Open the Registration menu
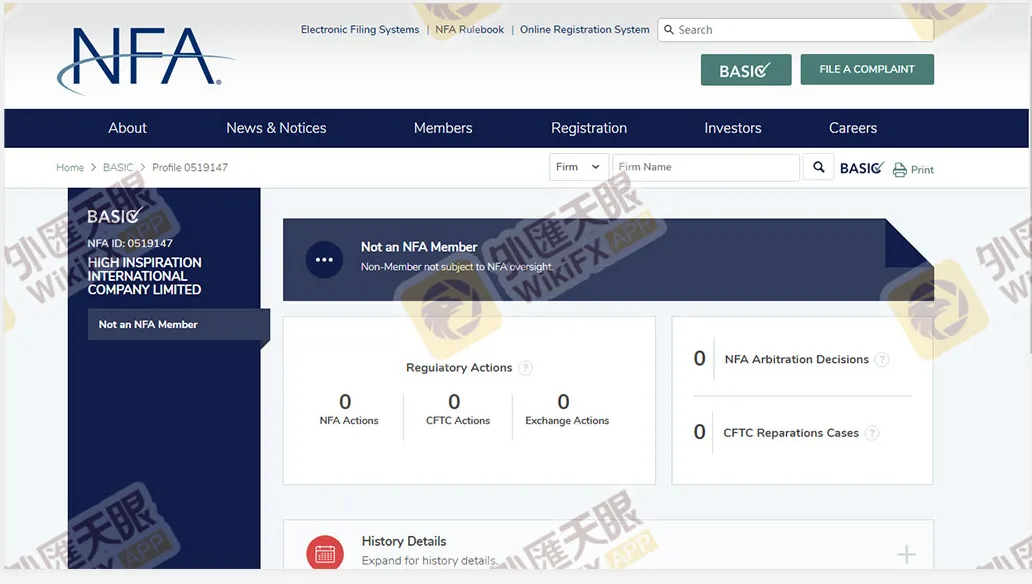The image size is (1032, 584). [589, 128]
